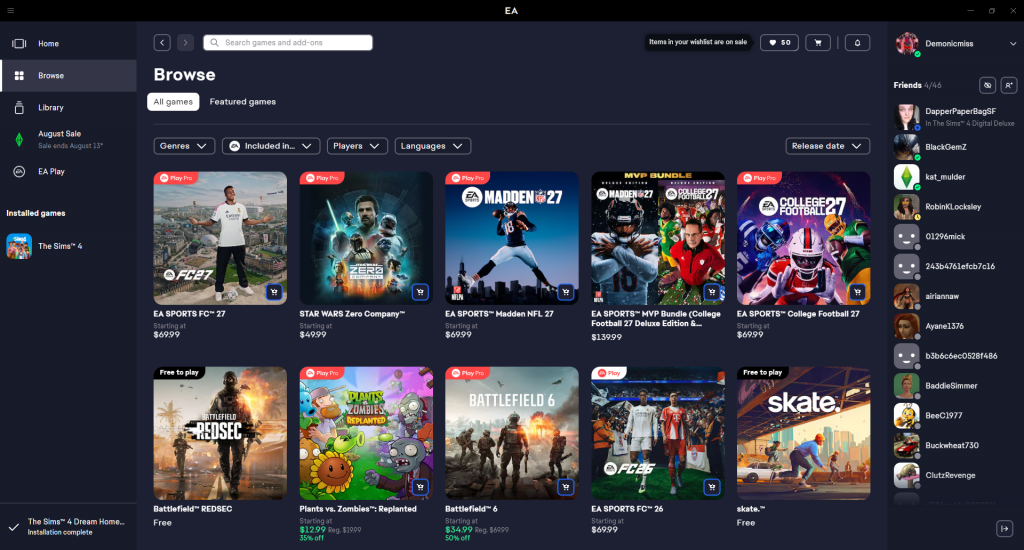Screen dimensions: 1024x550
Task: Switch to the All games tab
Action: click(x=173, y=102)
